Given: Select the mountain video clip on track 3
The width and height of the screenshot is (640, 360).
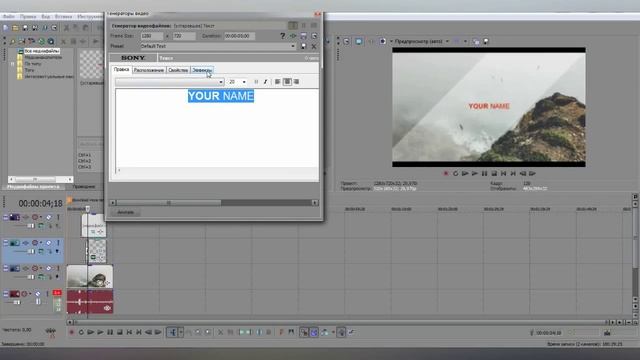Looking at the screenshot, I should 90,276.
